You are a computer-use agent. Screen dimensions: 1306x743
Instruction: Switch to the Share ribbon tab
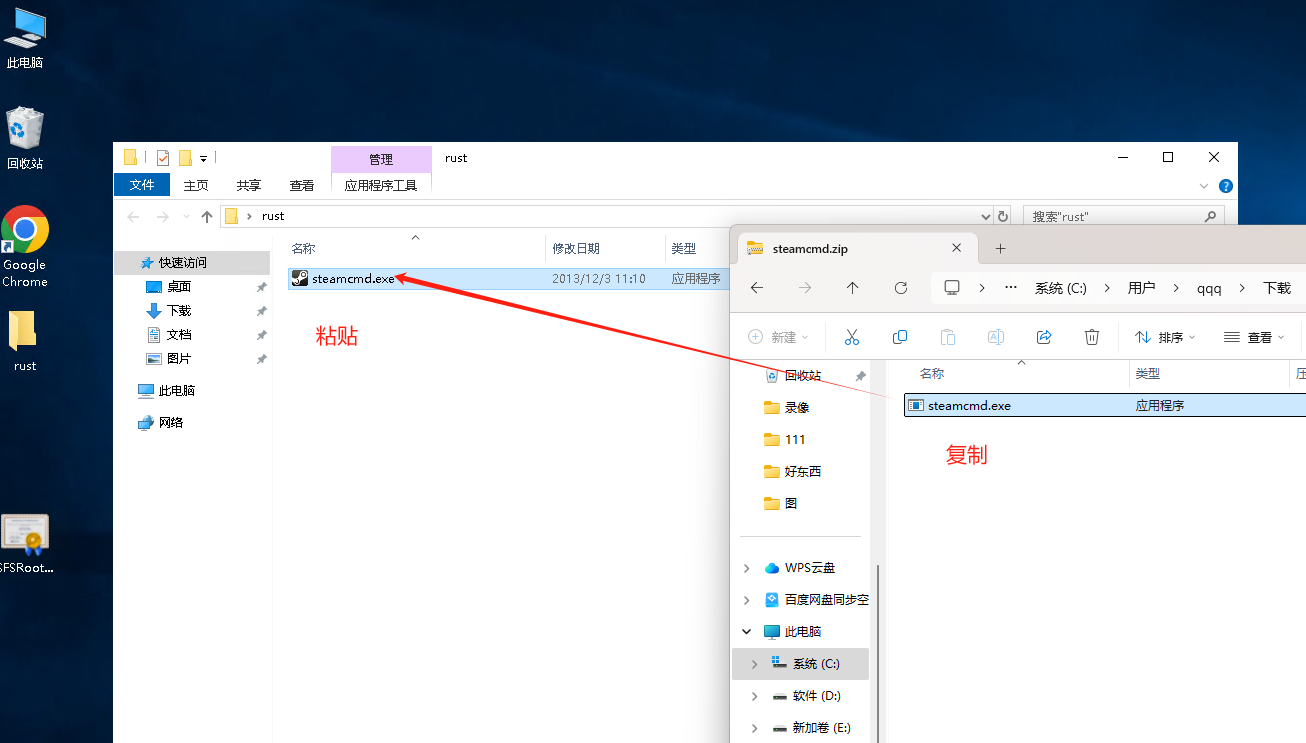click(249, 185)
